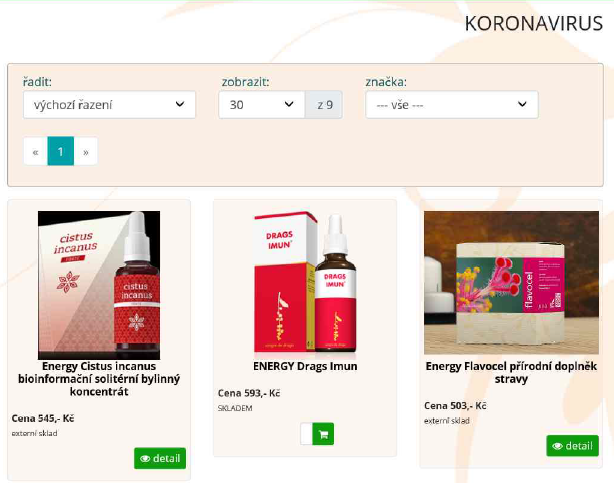Go to next page with » arrow

[x=86, y=151]
